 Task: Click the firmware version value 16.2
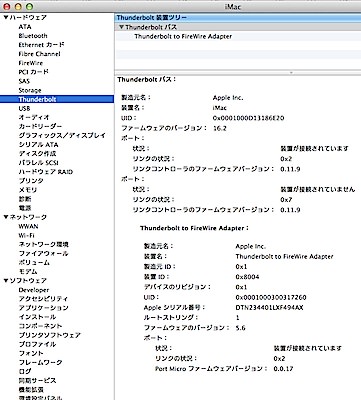(220, 128)
